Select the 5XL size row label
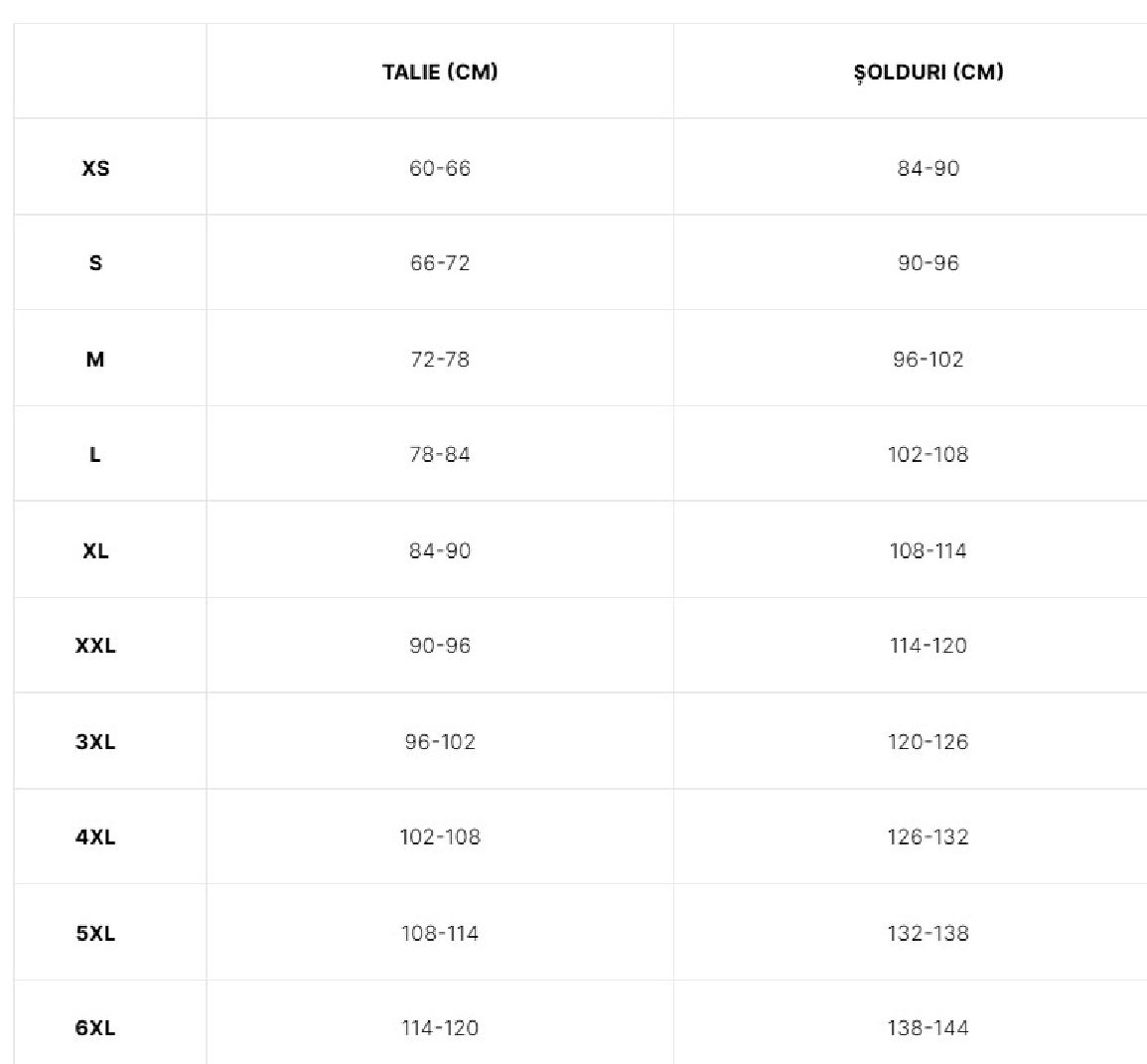The image size is (1147, 1064). point(95,933)
